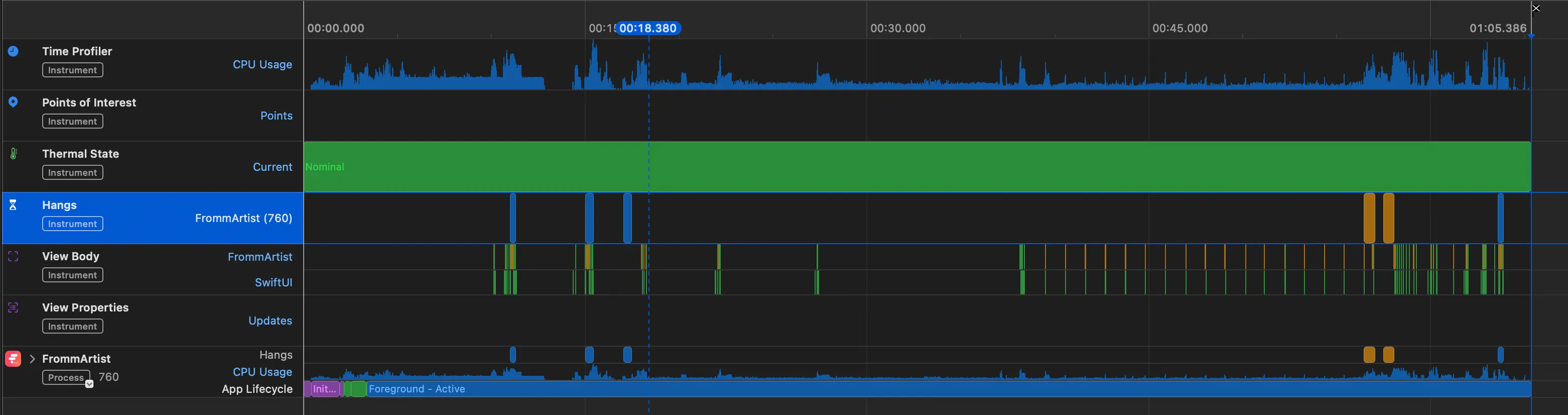1568x415 pixels.
Task: Click the Instrument badge under View Properties
Action: coord(72,326)
